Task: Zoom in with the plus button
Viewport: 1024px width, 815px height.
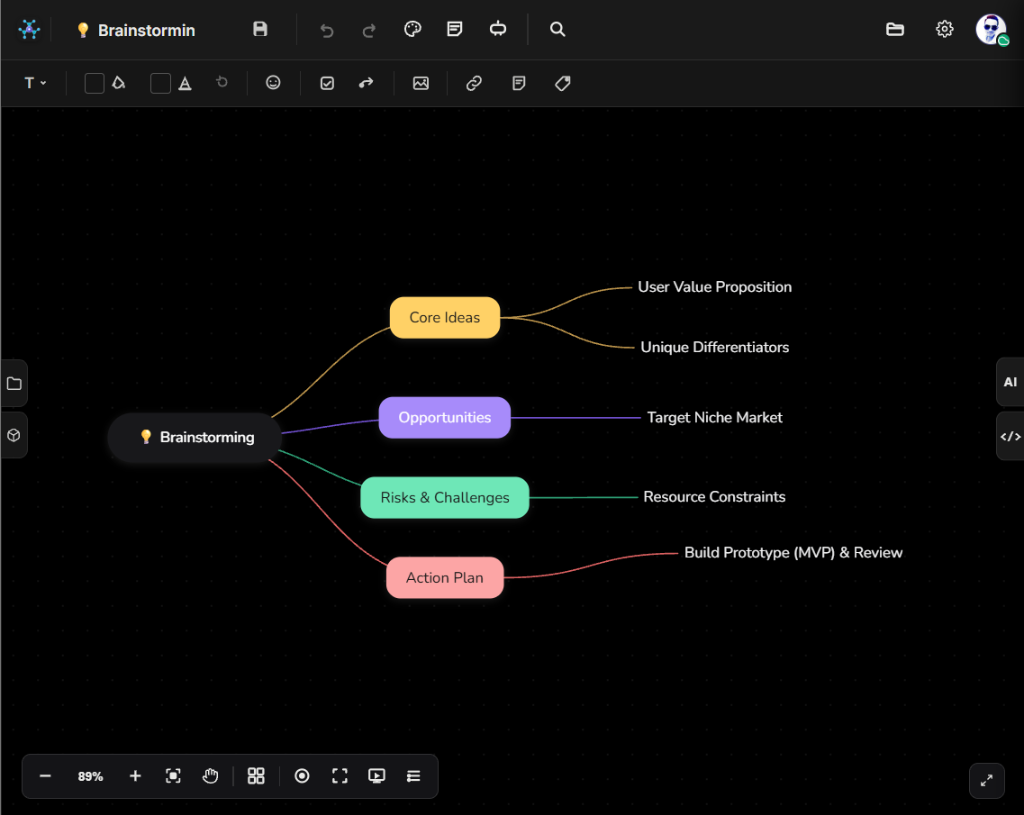Action: (x=135, y=776)
